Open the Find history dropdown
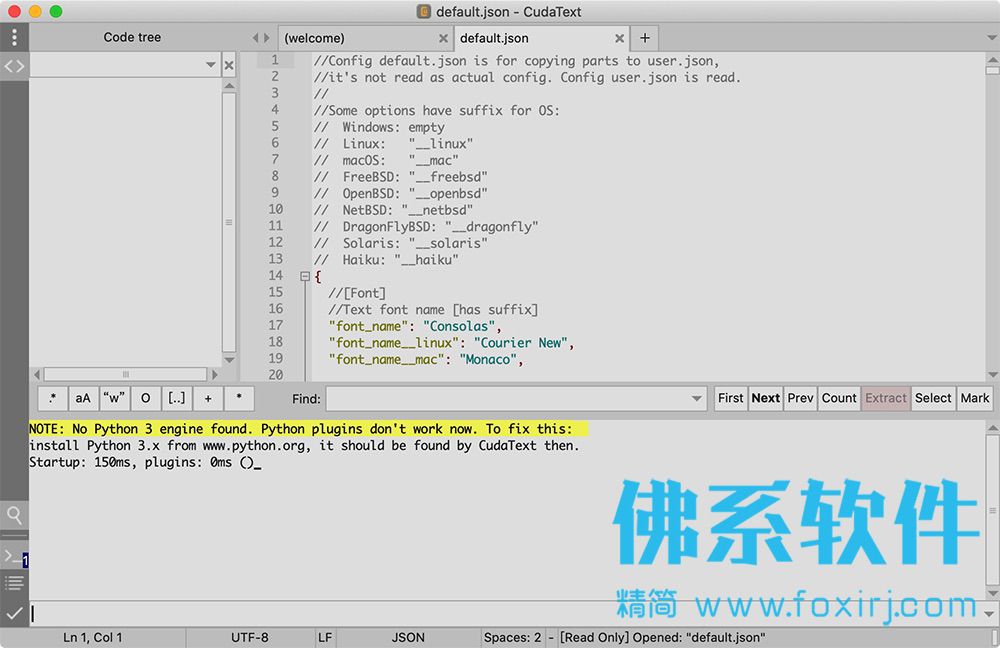 coord(696,399)
